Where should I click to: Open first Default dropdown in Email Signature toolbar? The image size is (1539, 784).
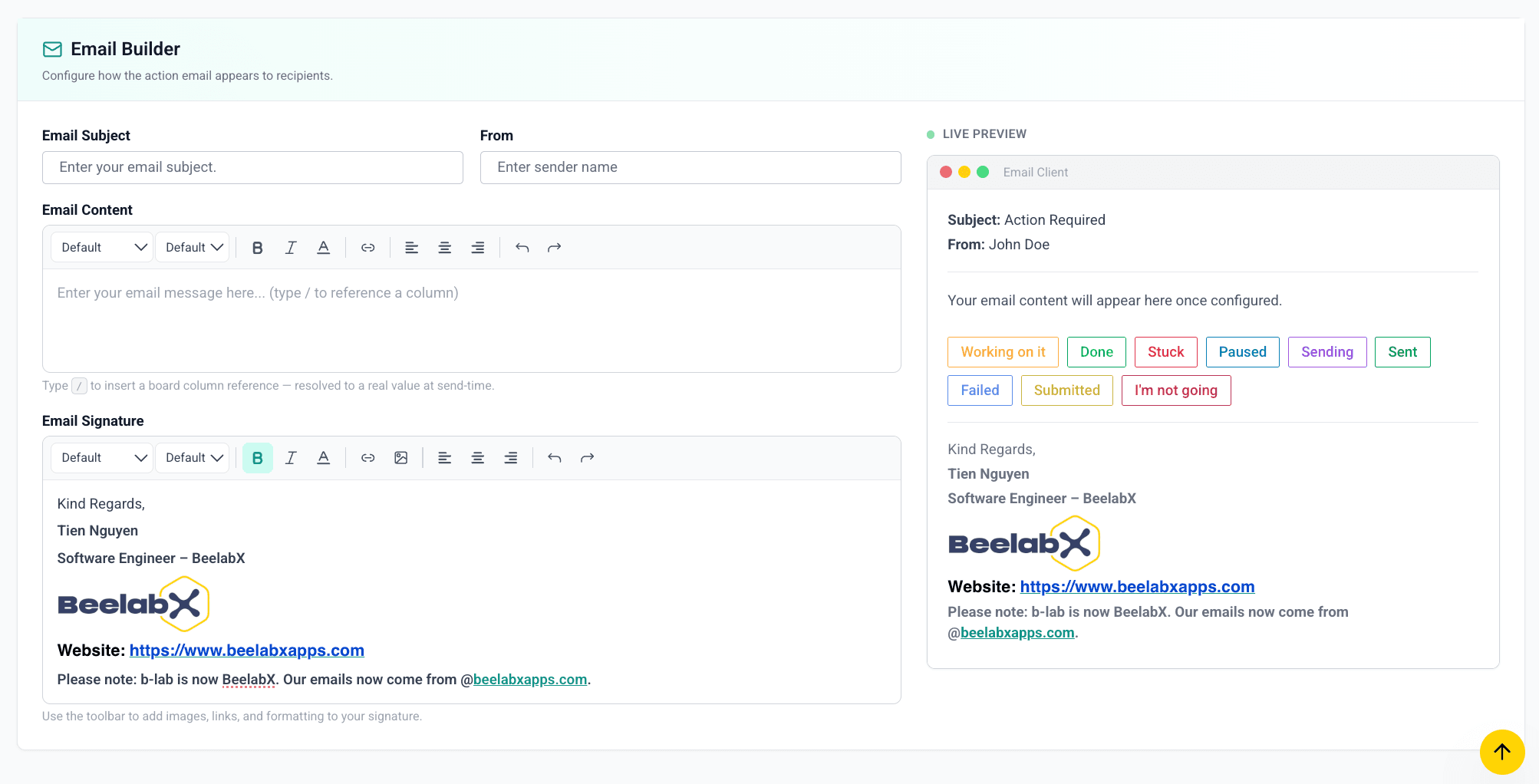point(102,458)
